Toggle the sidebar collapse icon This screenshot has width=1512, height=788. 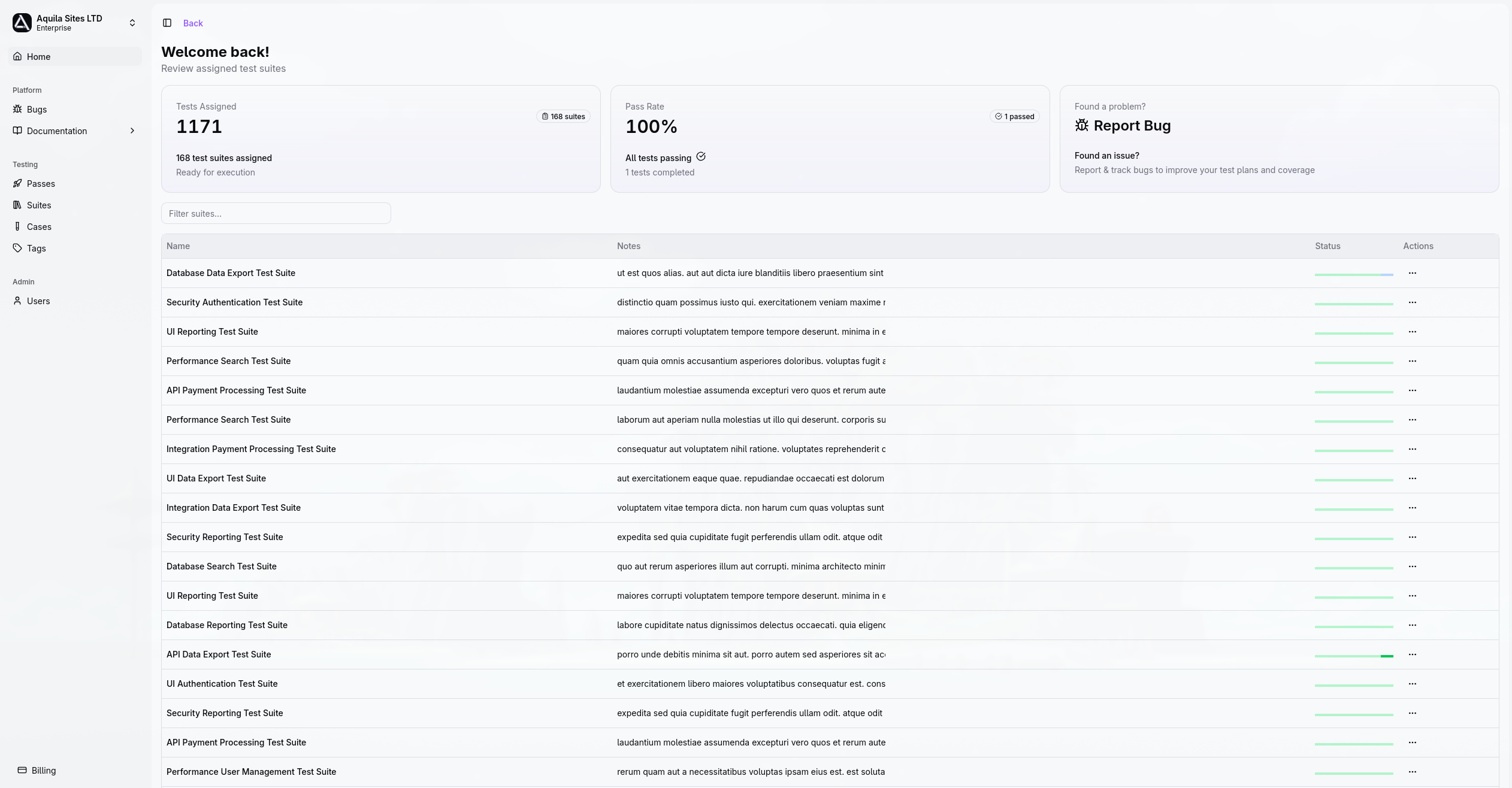(166, 23)
